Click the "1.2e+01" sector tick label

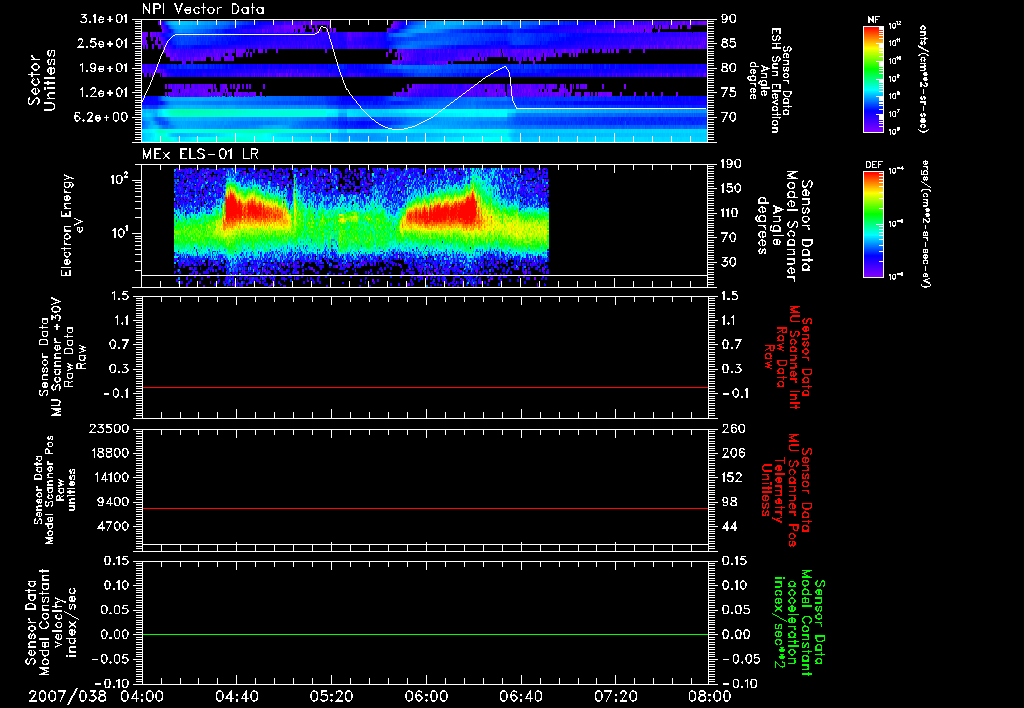point(104,93)
